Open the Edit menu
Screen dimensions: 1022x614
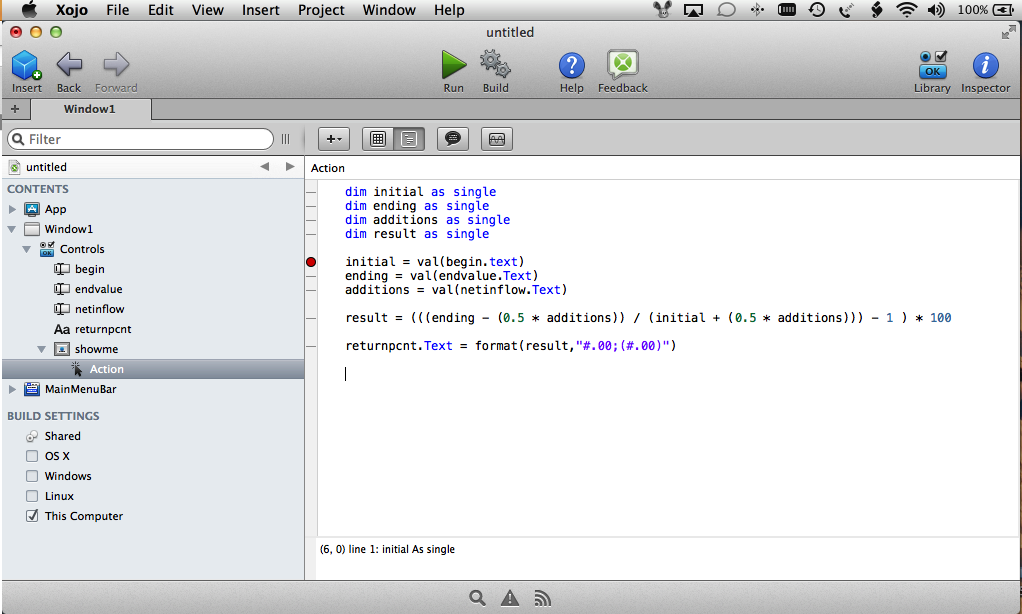tap(160, 10)
